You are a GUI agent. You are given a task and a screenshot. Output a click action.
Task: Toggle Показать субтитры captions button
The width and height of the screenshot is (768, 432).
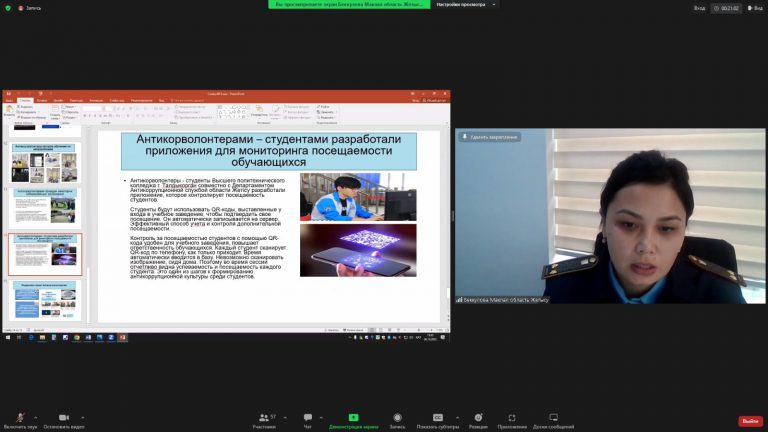438,417
